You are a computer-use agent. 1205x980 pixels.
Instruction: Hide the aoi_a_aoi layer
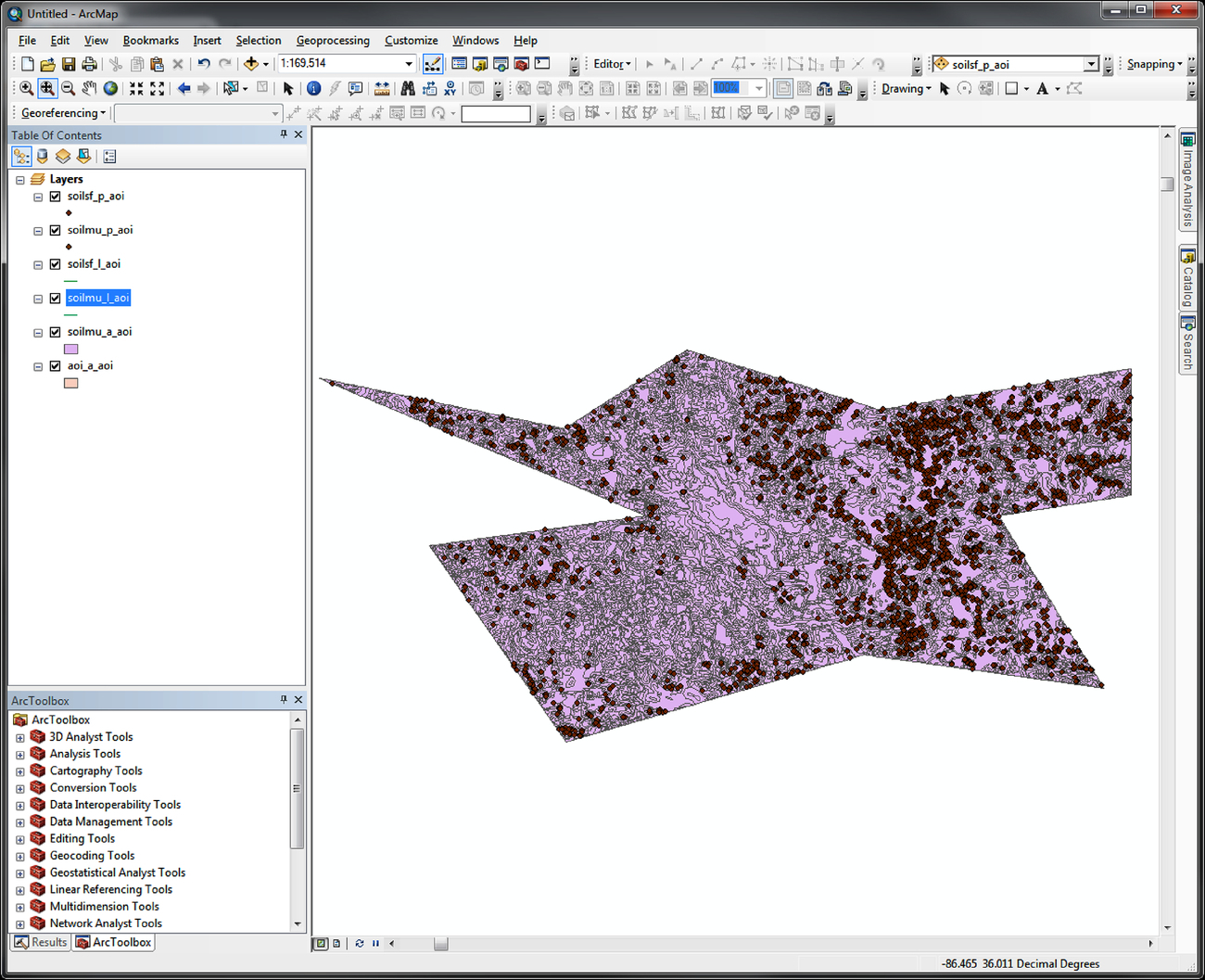(56, 366)
